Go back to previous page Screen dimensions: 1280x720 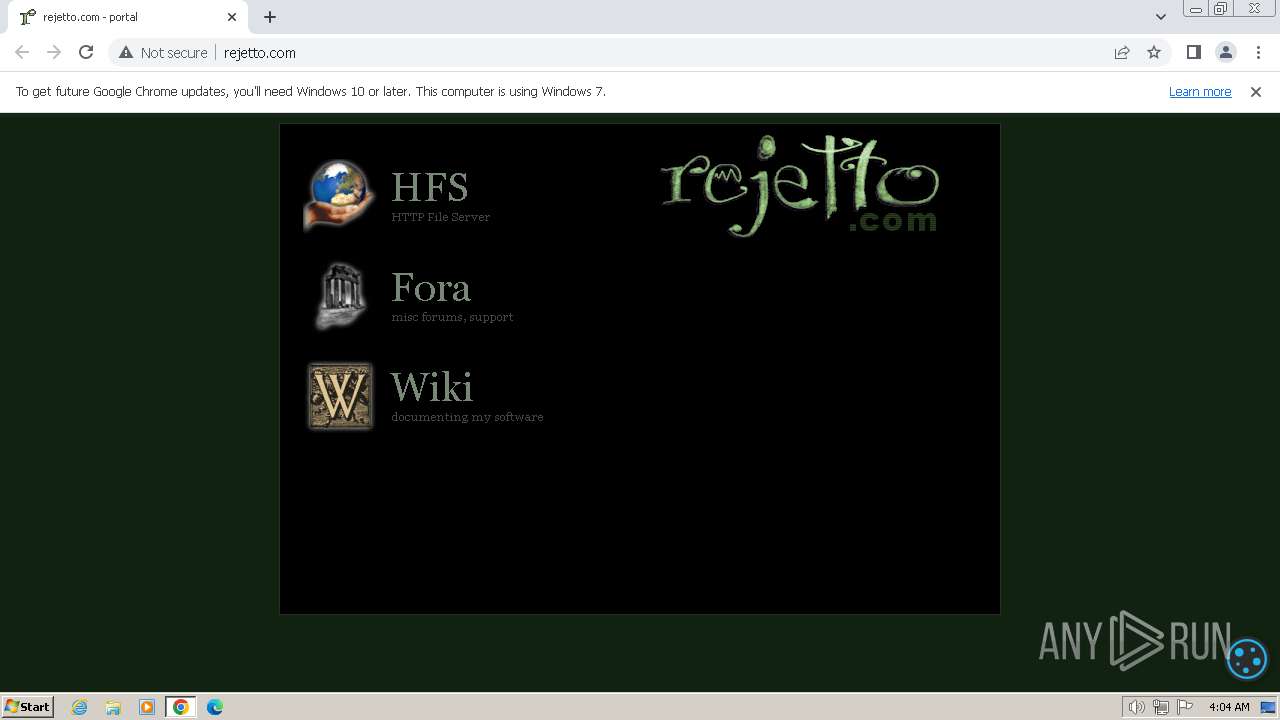click(x=22, y=52)
